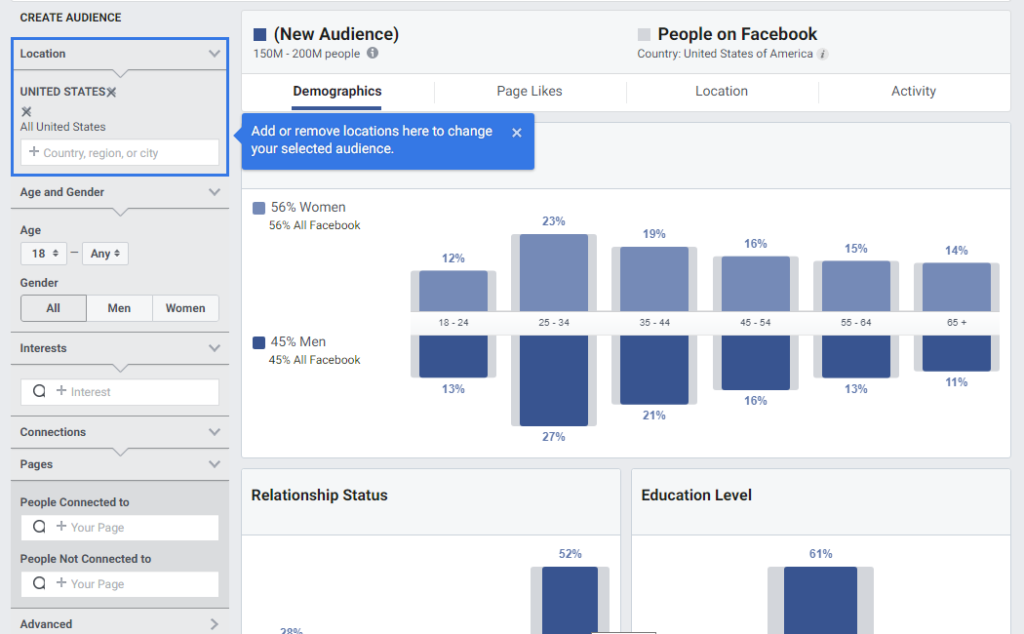Click the All United States text
Screen dimensions: 1024x634
pos(63,127)
